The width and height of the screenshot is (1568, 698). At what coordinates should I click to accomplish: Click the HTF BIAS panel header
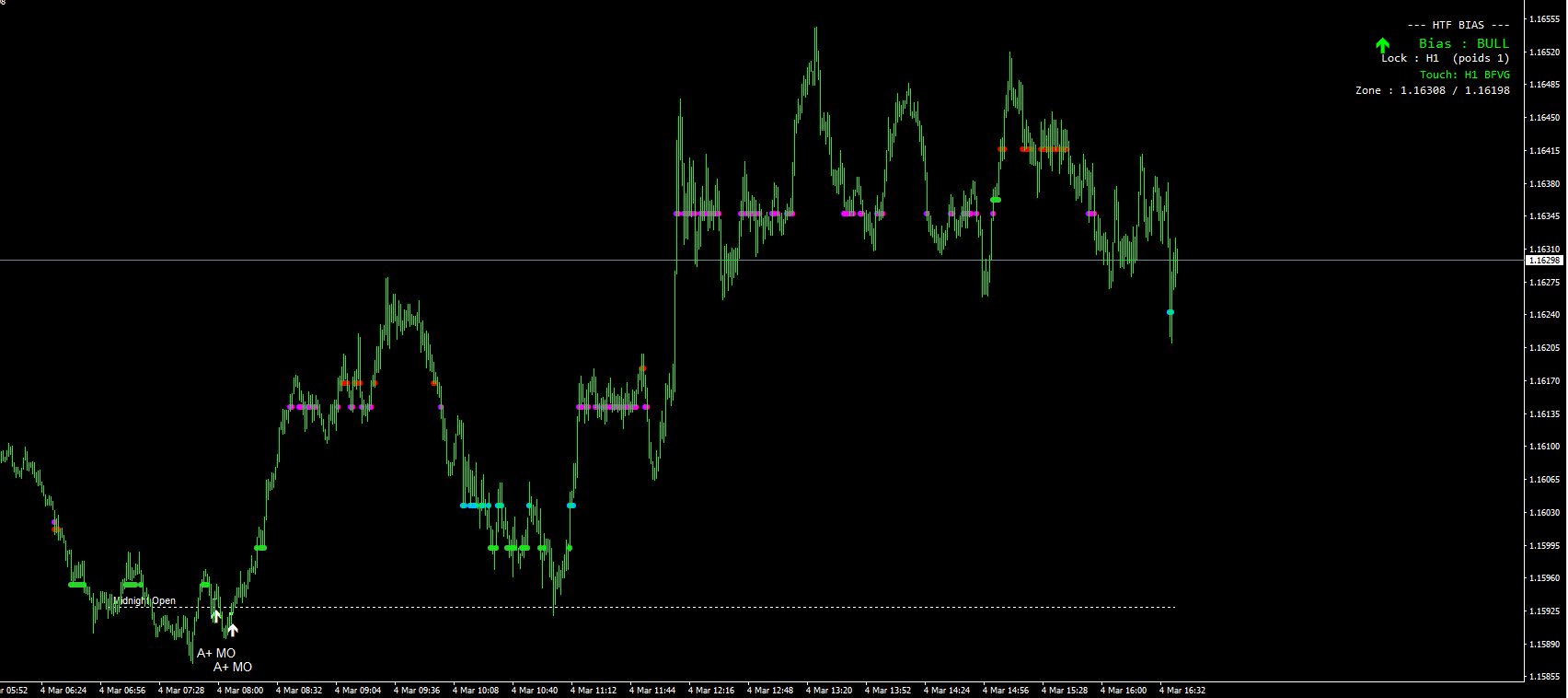pos(1458,25)
